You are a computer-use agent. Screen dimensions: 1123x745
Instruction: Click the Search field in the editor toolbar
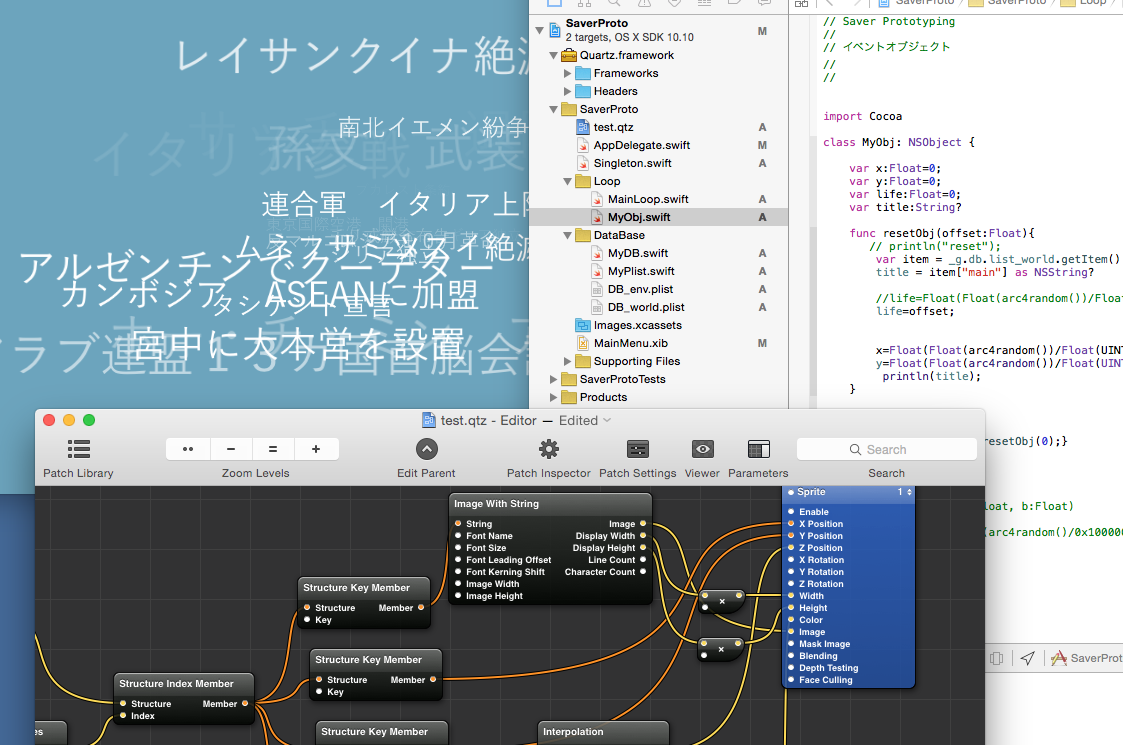click(x=886, y=448)
